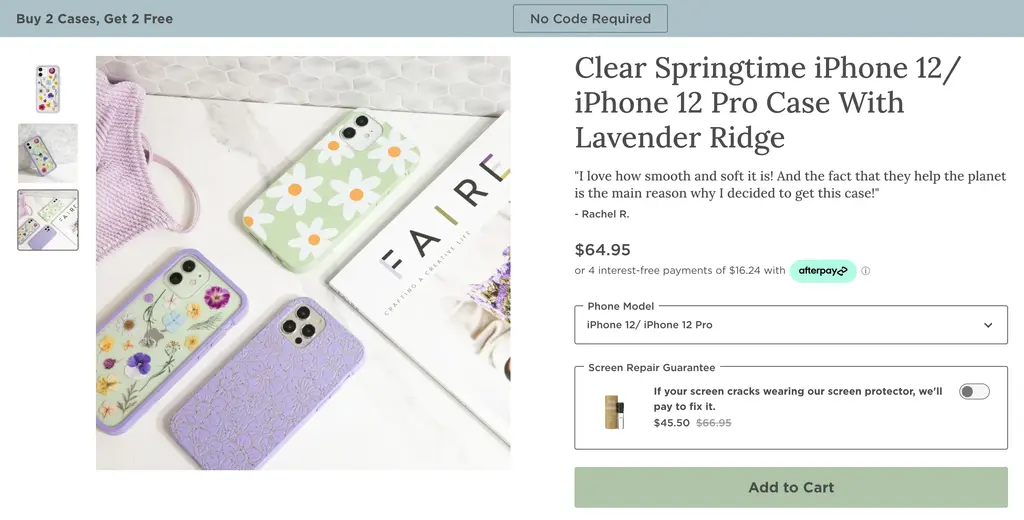
Task: Click the $64.95 product price
Action: [x=602, y=249]
